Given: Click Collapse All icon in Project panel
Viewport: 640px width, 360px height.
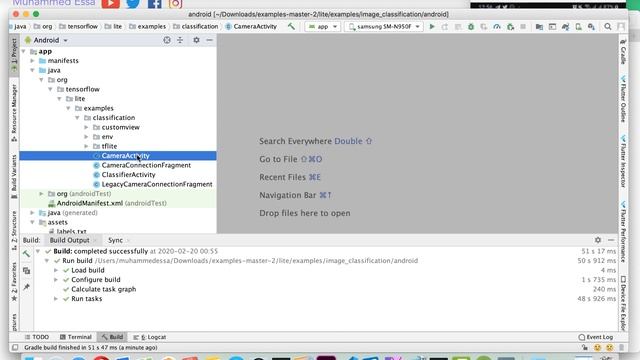Looking at the screenshot, I should (180, 40).
